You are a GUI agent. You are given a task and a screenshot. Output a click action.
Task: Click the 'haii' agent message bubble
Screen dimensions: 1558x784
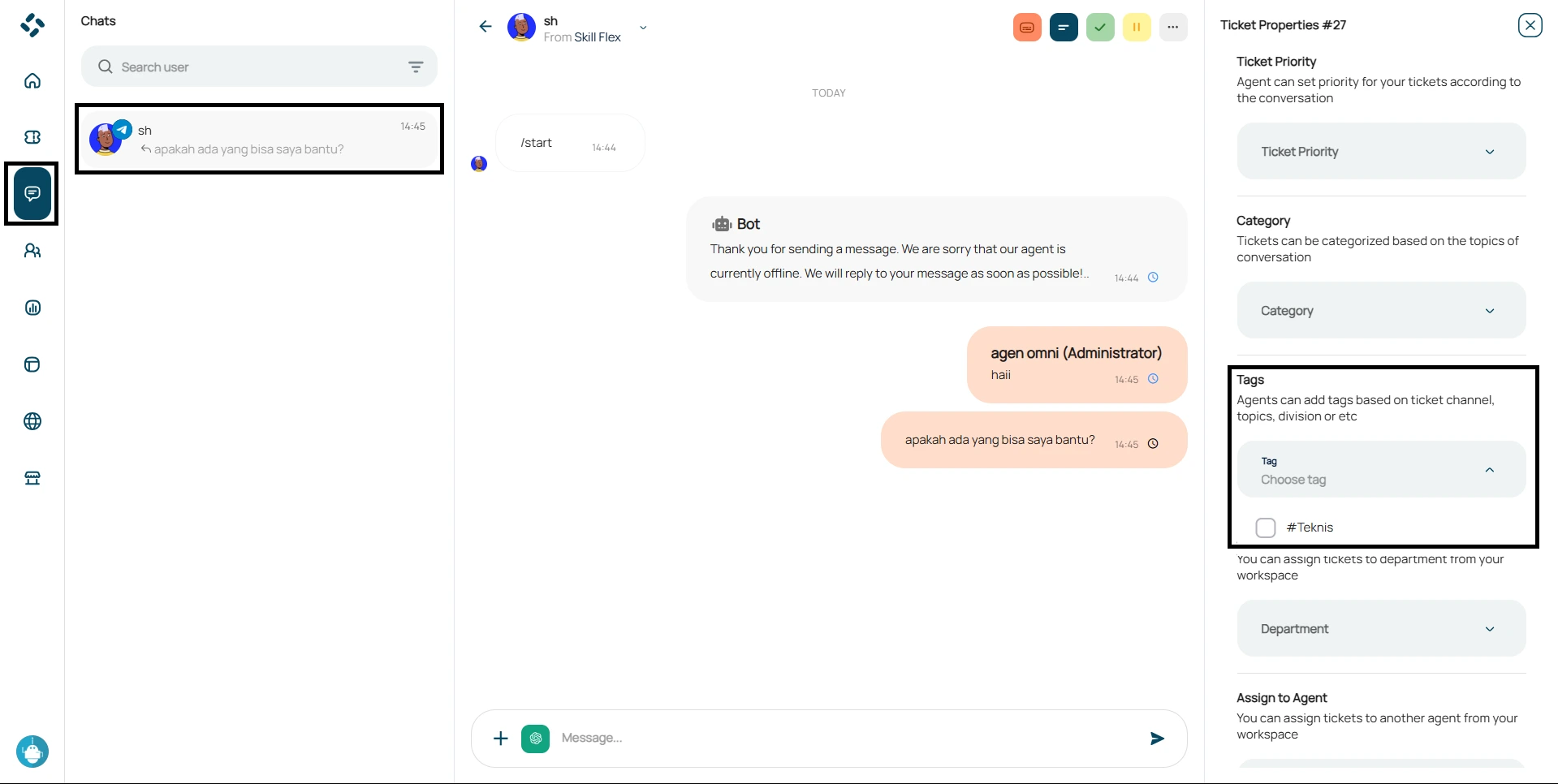[1077, 364]
